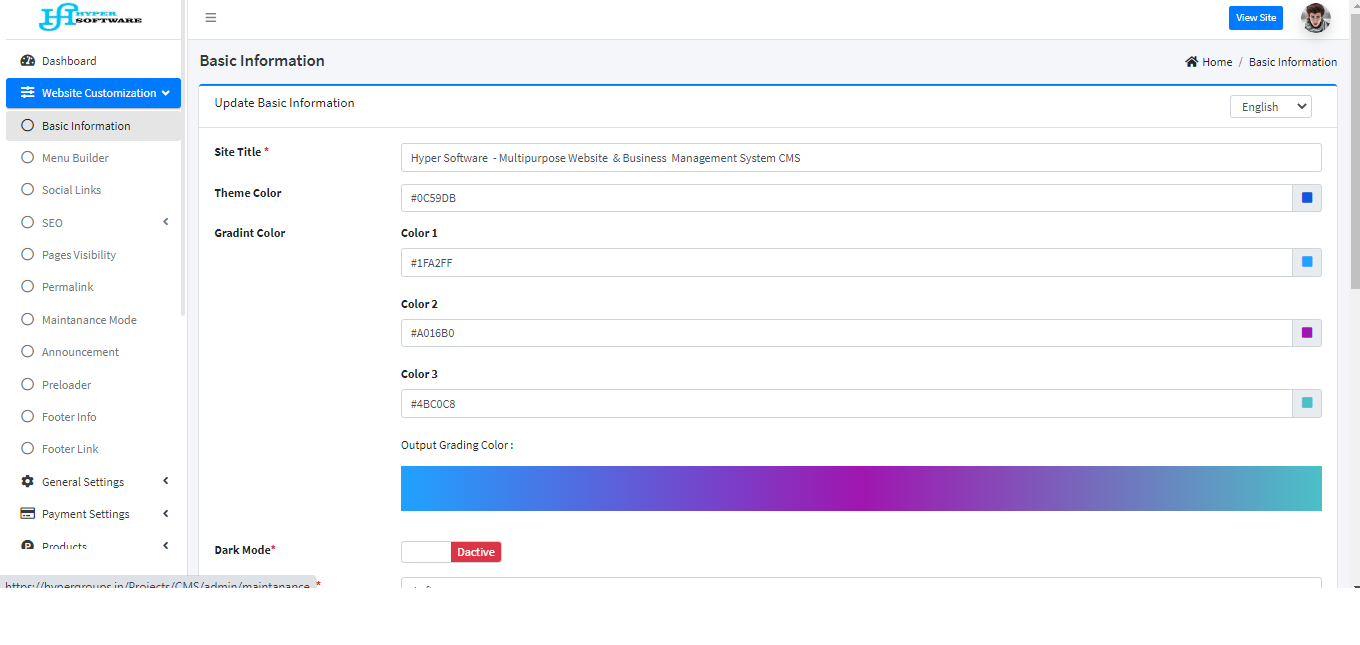Image resolution: width=1360 pixels, height=645 pixels.
Task: Toggle the Dark Mode switch
Action: tap(451, 552)
